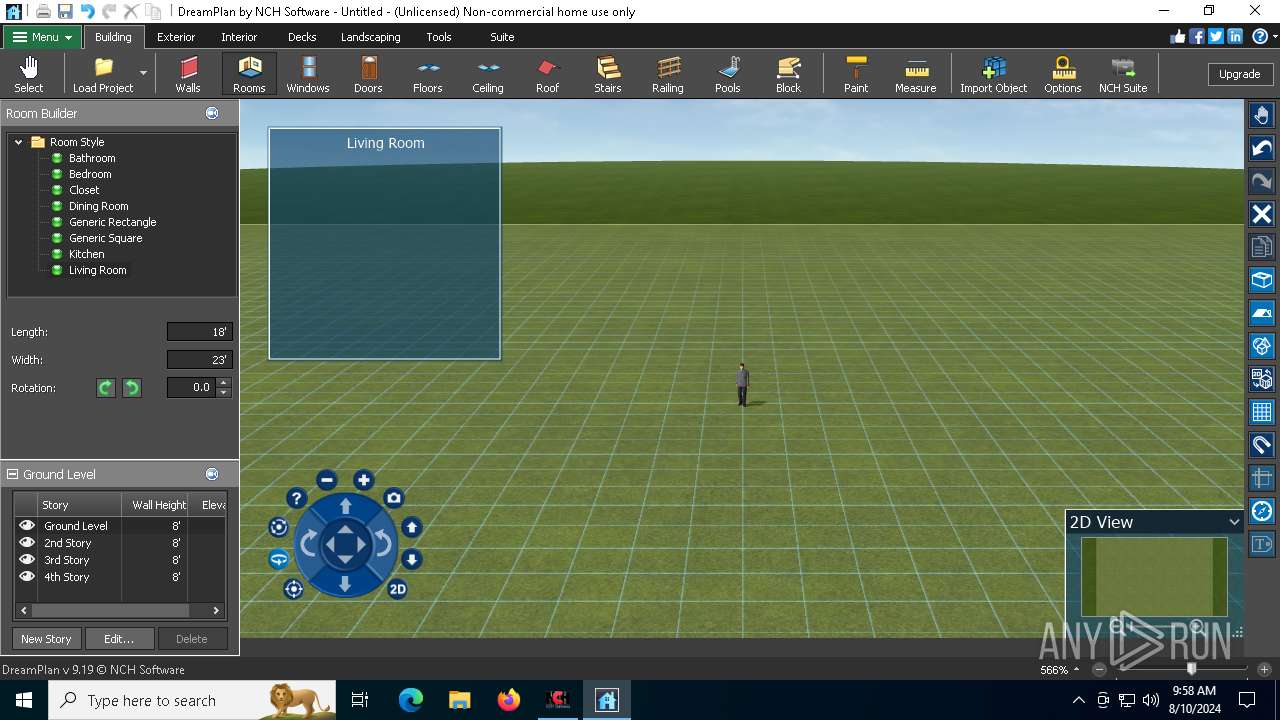Switch to the Interior tab
This screenshot has width=1280, height=720.
pyautogui.click(x=239, y=37)
